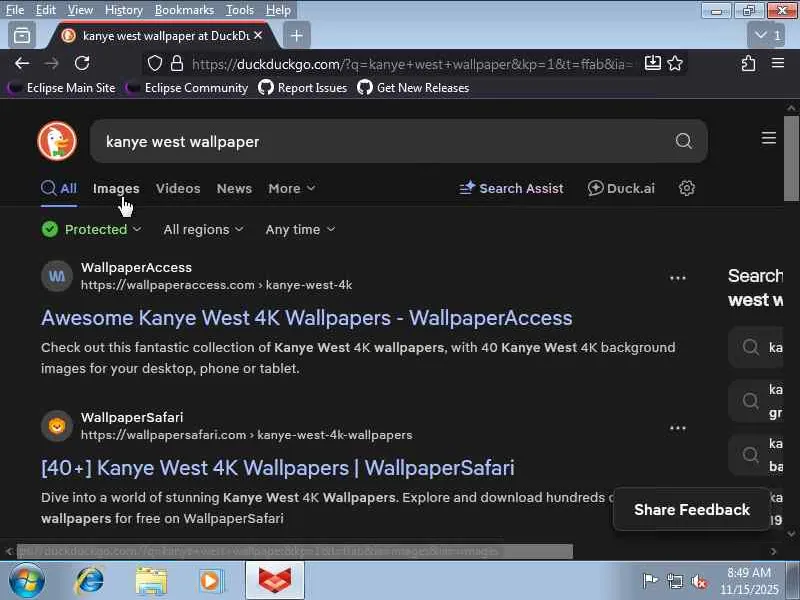Open search settings gear icon

687,188
